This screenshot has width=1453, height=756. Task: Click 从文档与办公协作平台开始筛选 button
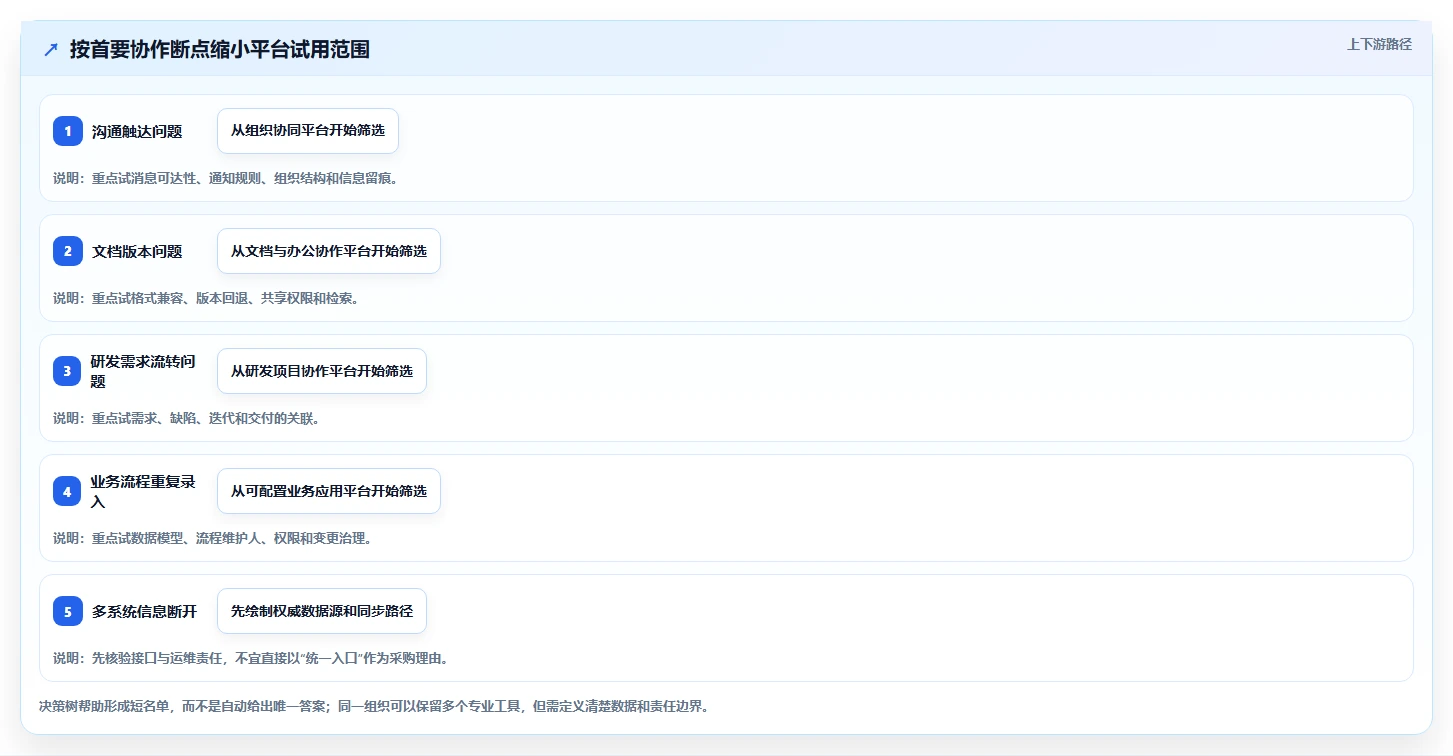click(329, 251)
